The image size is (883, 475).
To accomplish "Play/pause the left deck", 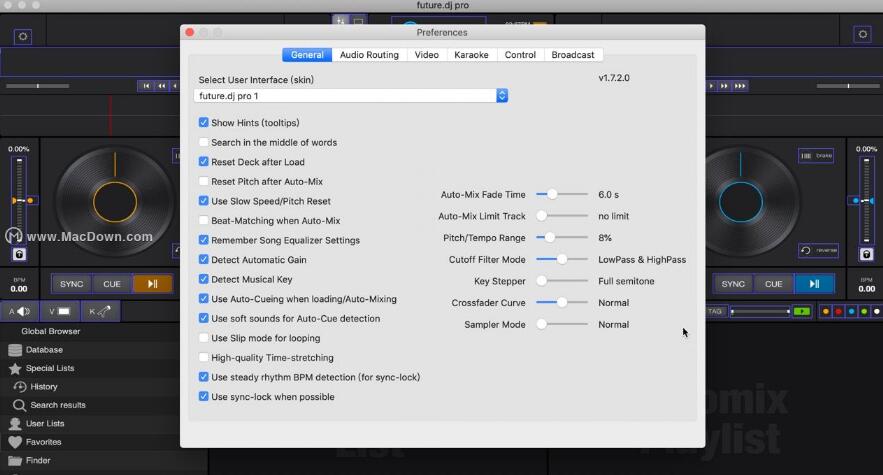I will [153, 284].
